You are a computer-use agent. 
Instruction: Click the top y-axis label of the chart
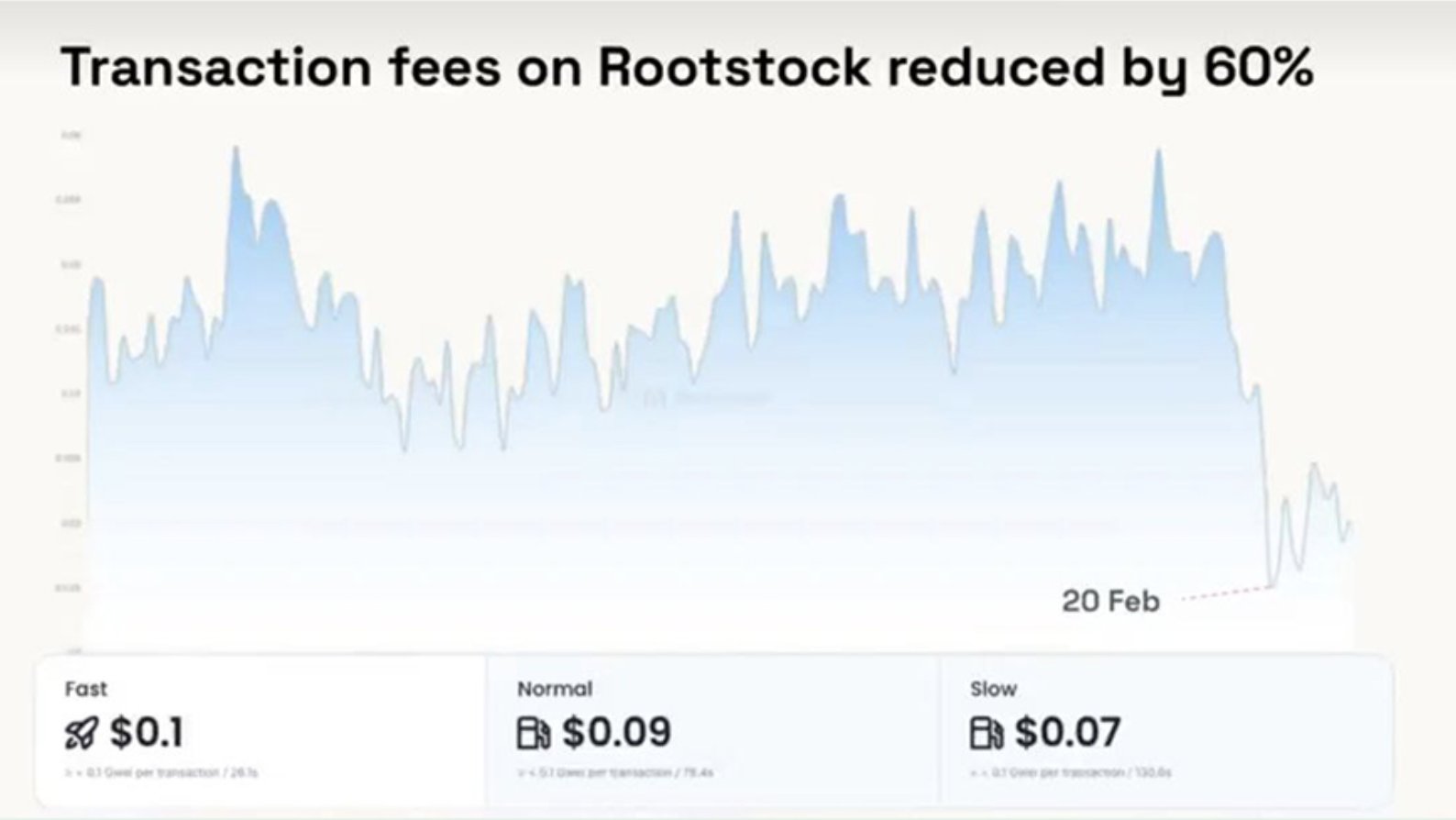click(x=71, y=135)
